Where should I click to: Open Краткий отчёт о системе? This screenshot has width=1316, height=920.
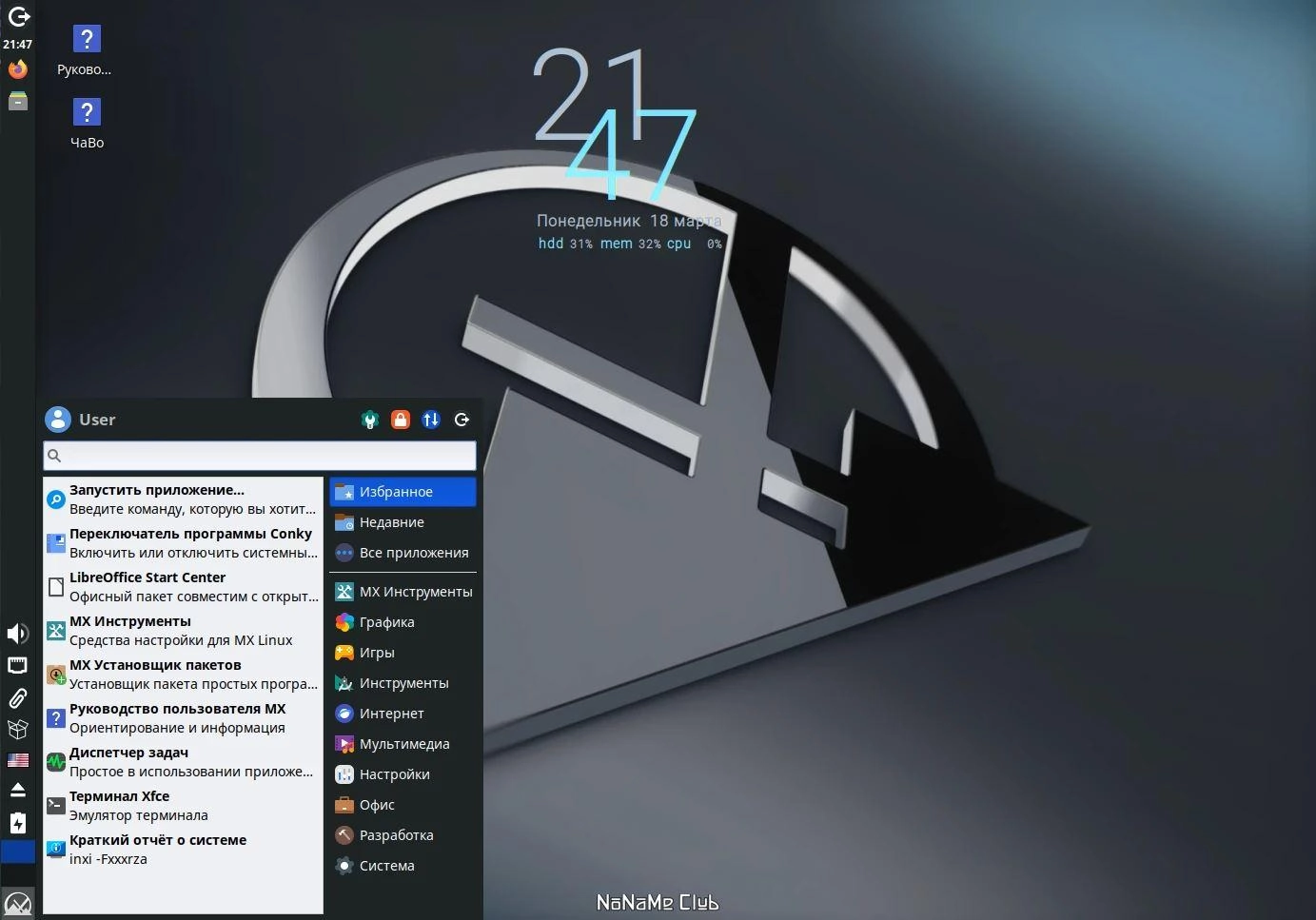coord(183,850)
